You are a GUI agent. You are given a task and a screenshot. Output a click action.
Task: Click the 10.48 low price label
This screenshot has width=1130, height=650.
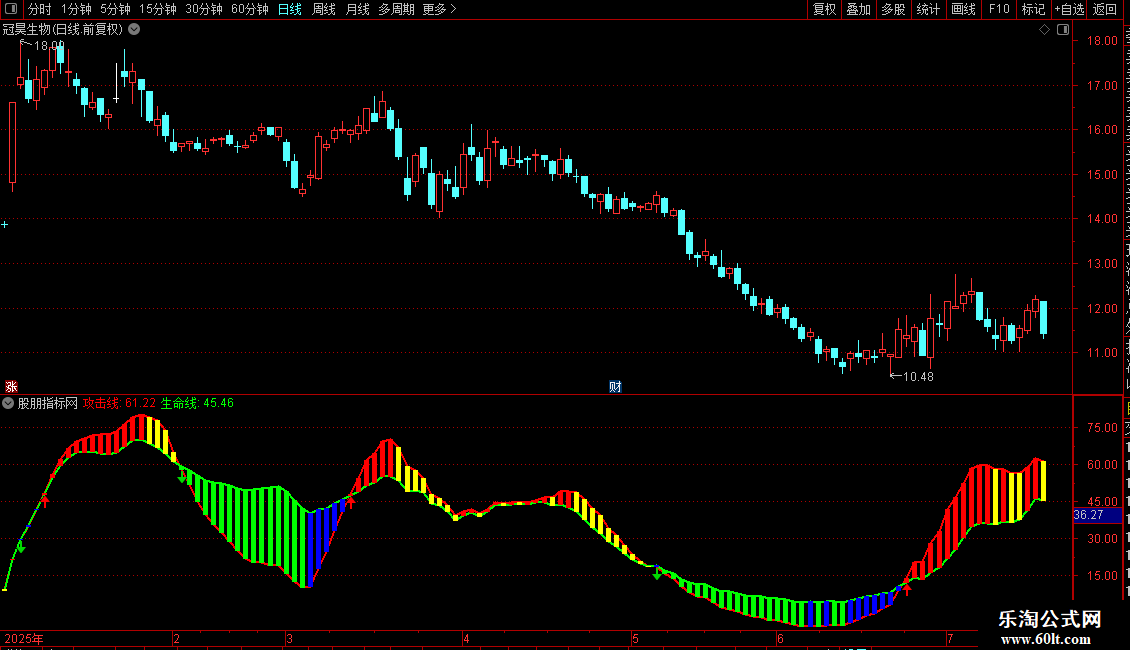(918, 377)
